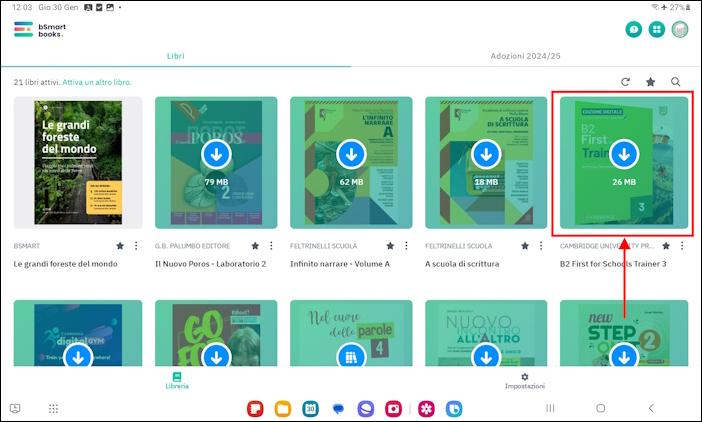Click title Il Nuovo Poros - Laboratorio 2

[x=210, y=264]
